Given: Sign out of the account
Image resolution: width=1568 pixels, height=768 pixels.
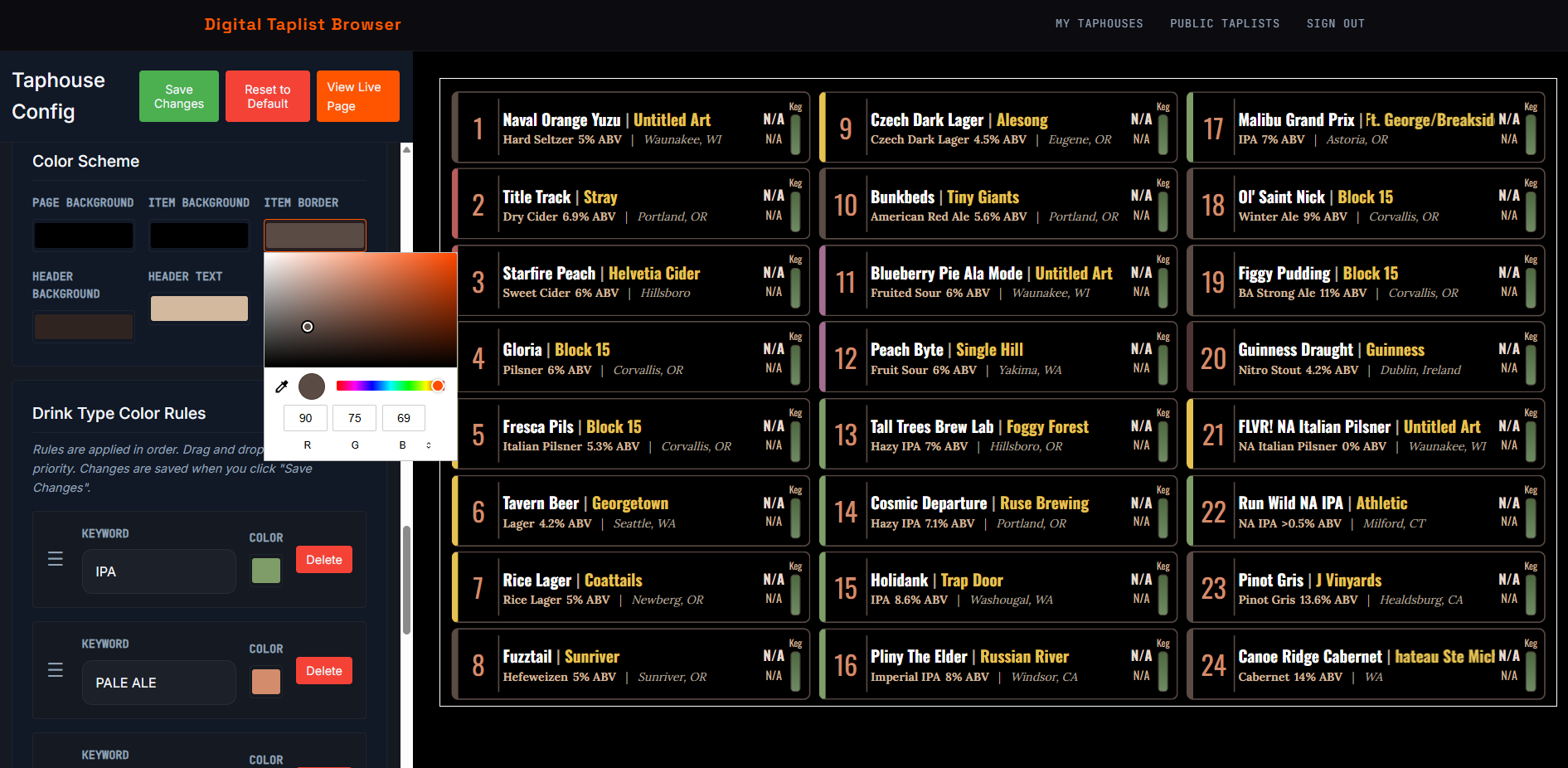Looking at the screenshot, I should [x=1336, y=24].
